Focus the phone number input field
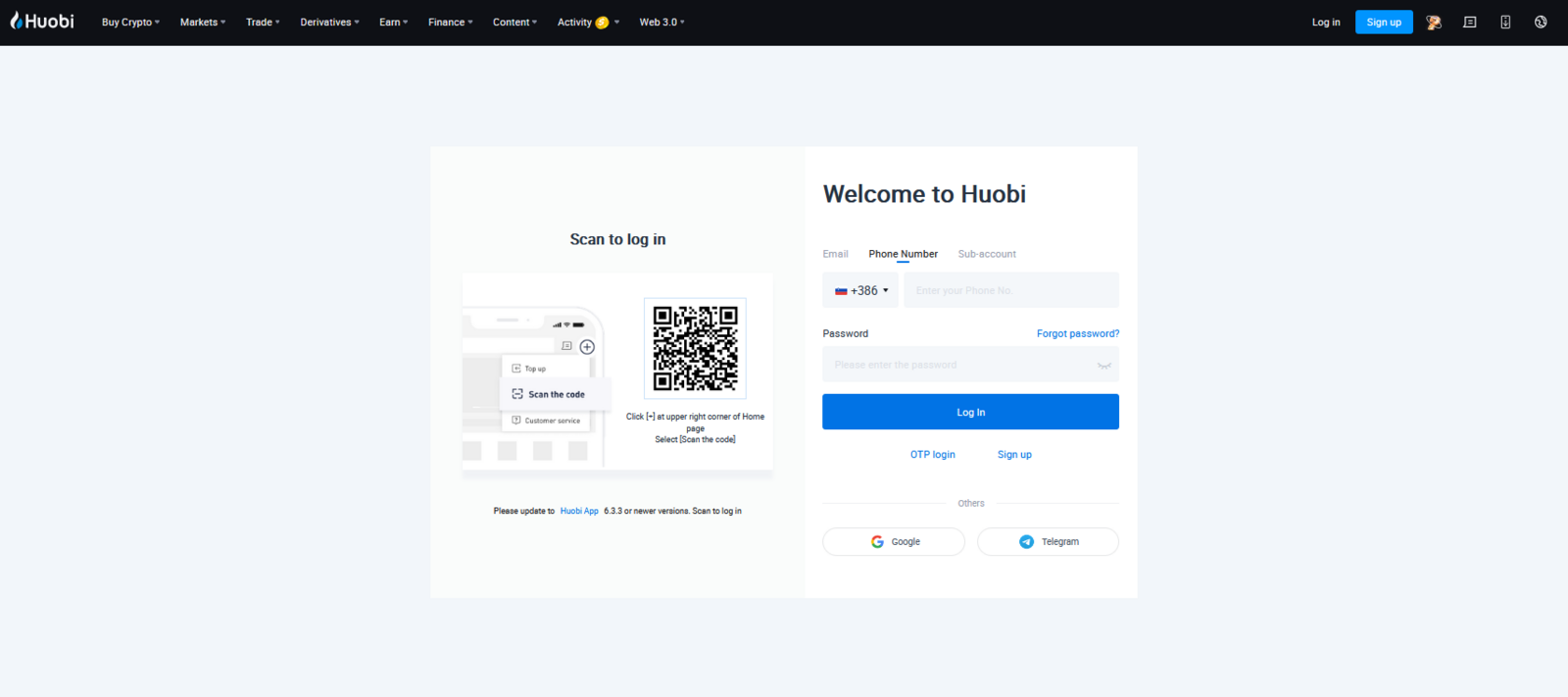The image size is (1568, 697). 1011,290
